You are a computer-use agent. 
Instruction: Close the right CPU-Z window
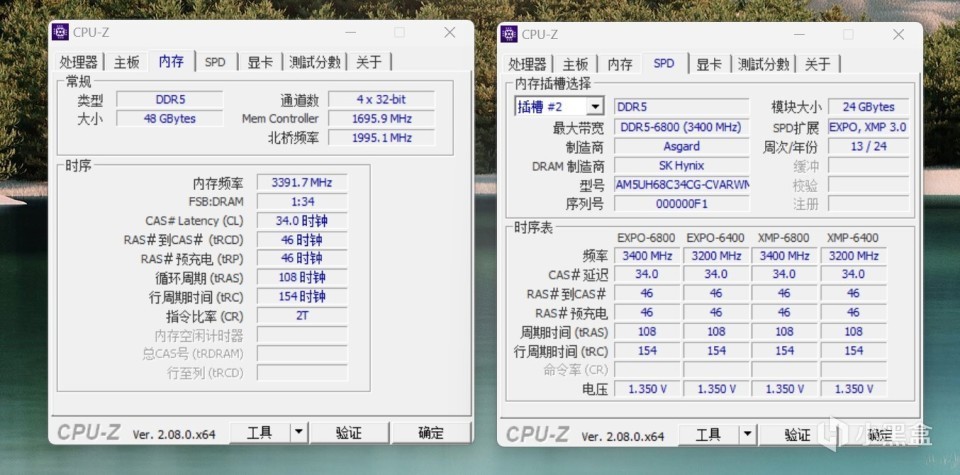[898, 34]
